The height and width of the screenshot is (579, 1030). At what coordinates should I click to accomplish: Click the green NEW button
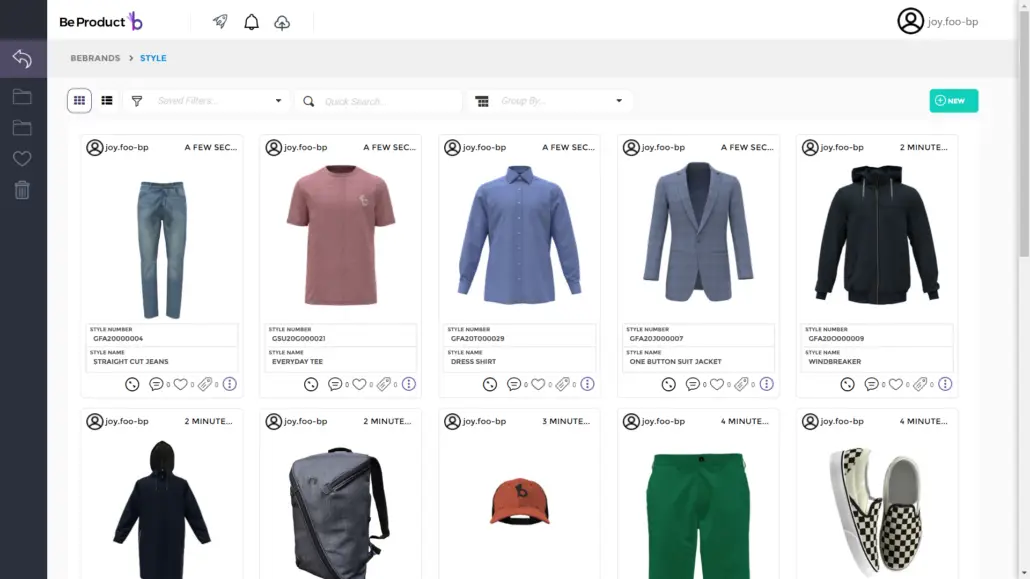953,101
